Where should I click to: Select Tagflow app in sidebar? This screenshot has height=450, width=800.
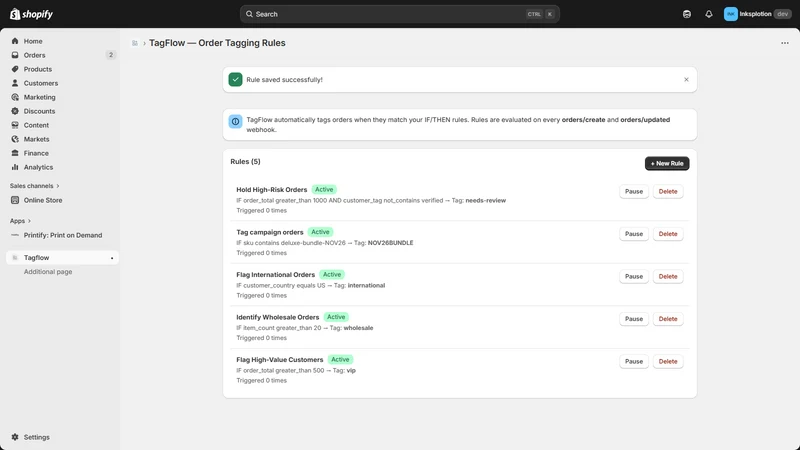(60, 258)
